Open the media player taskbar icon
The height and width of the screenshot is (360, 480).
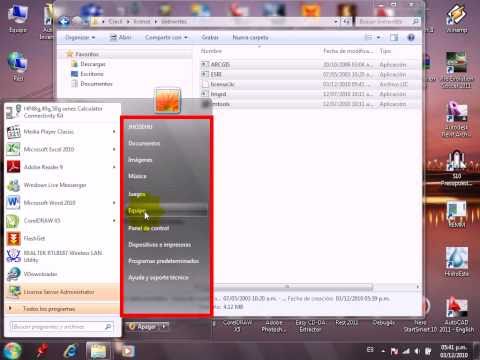[x=127, y=351]
